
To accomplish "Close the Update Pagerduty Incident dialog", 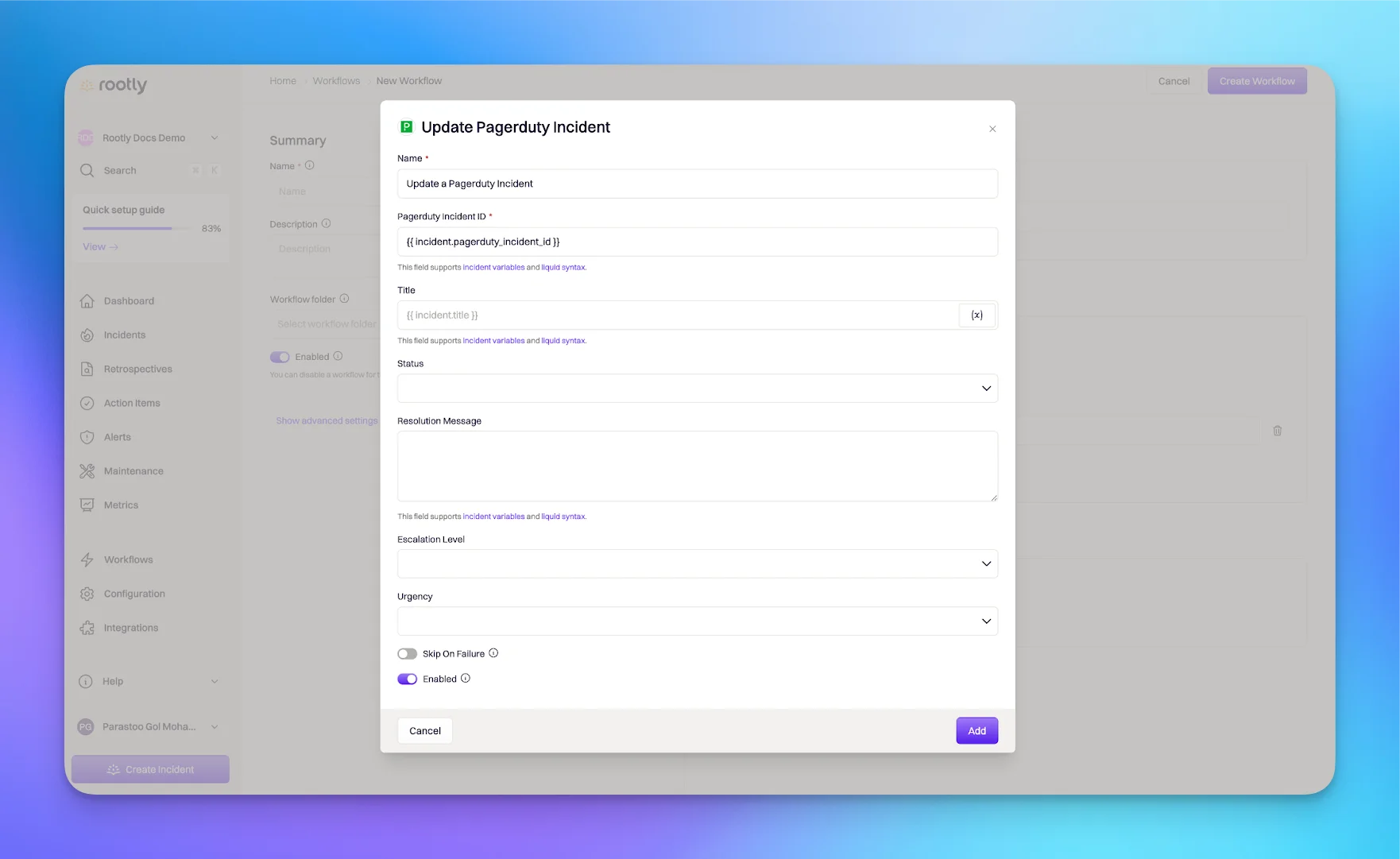I will [x=992, y=129].
